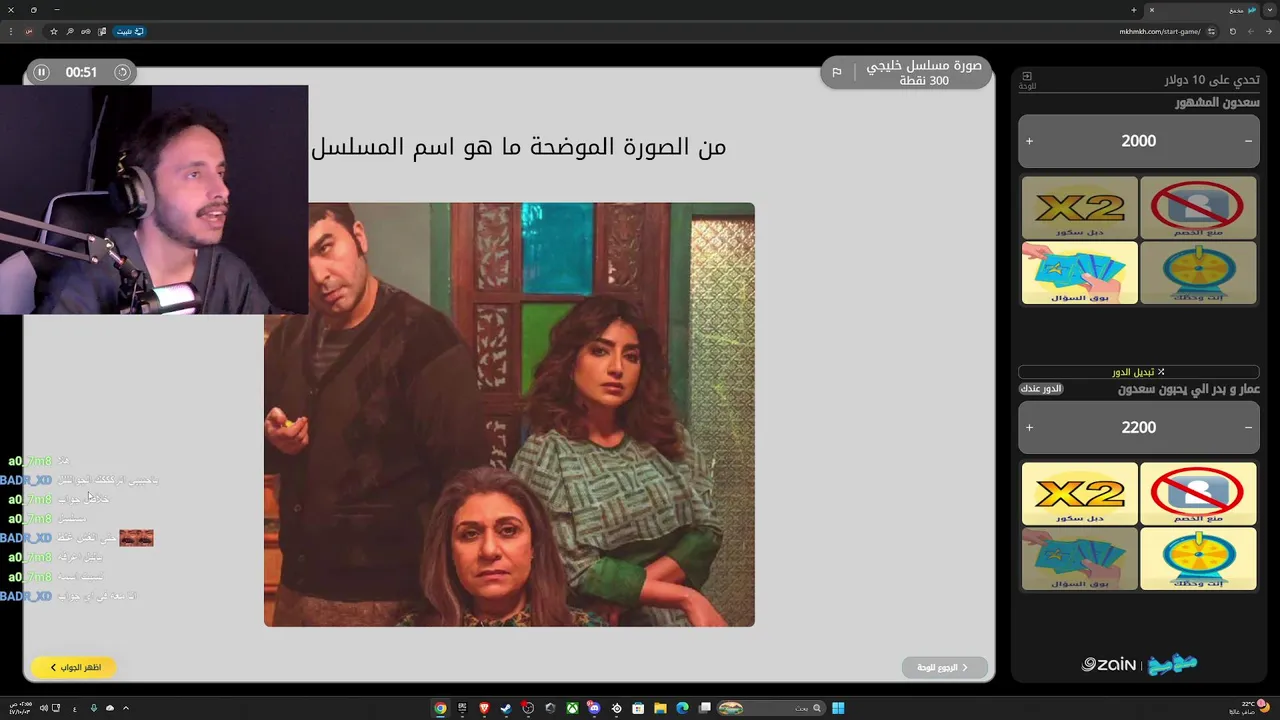Screen dimensions: 1280x720
Task: Open Epic Games Launcher from taskbar
Action: click(x=462, y=708)
